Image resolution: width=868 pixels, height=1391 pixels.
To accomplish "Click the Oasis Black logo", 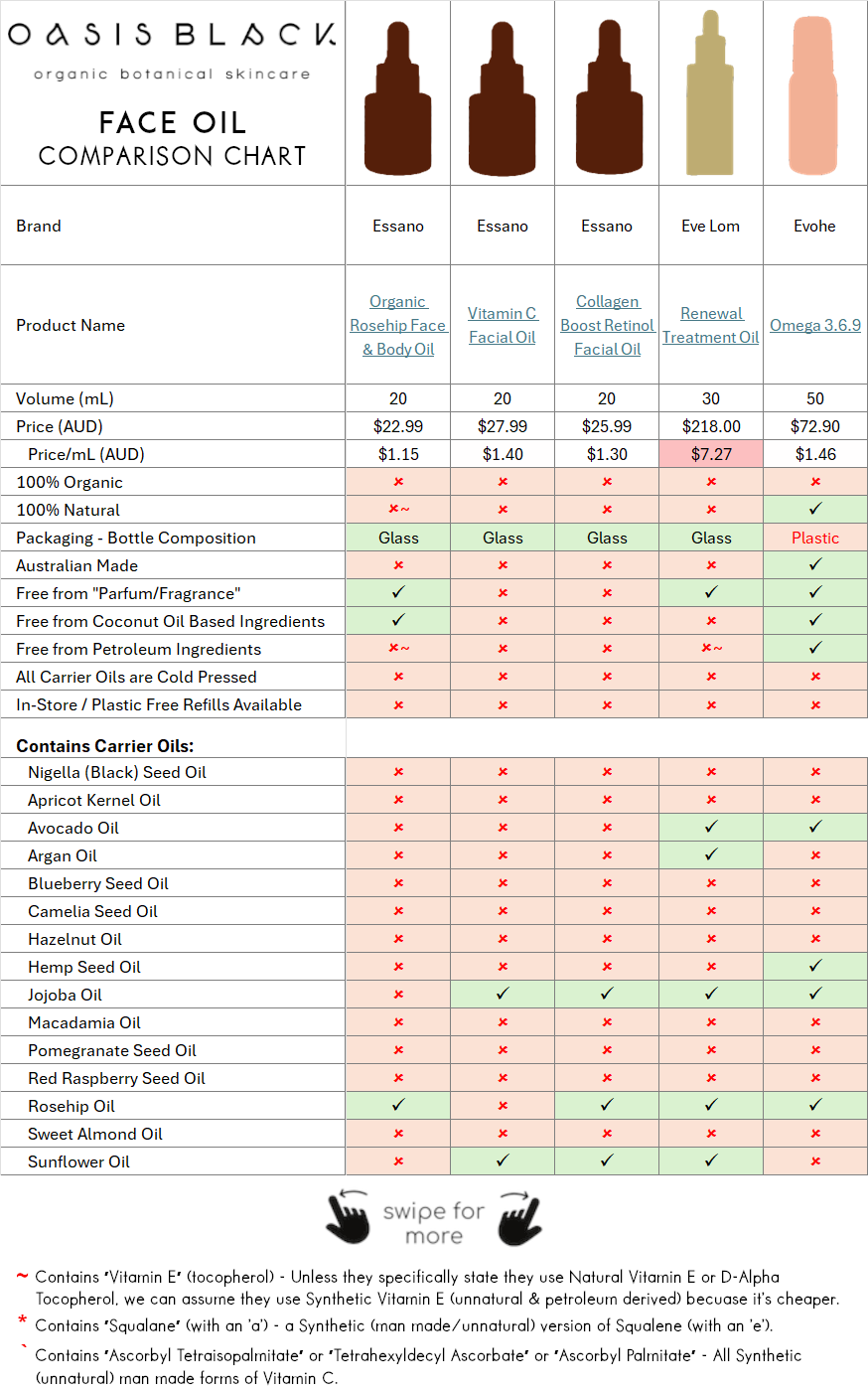I will (x=172, y=50).
